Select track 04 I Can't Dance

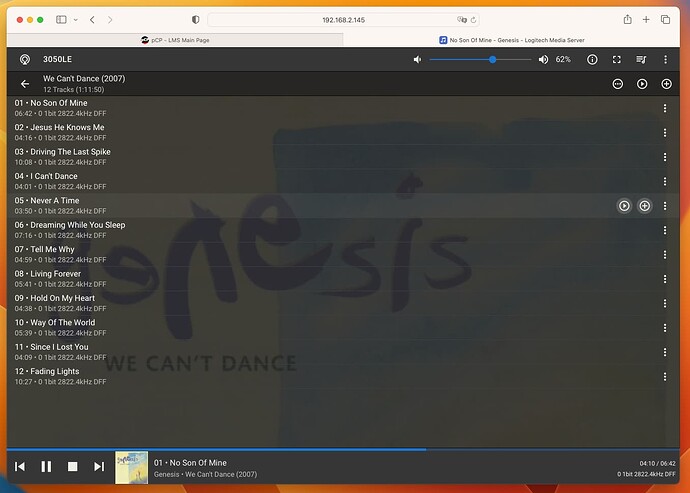pos(343,181)
